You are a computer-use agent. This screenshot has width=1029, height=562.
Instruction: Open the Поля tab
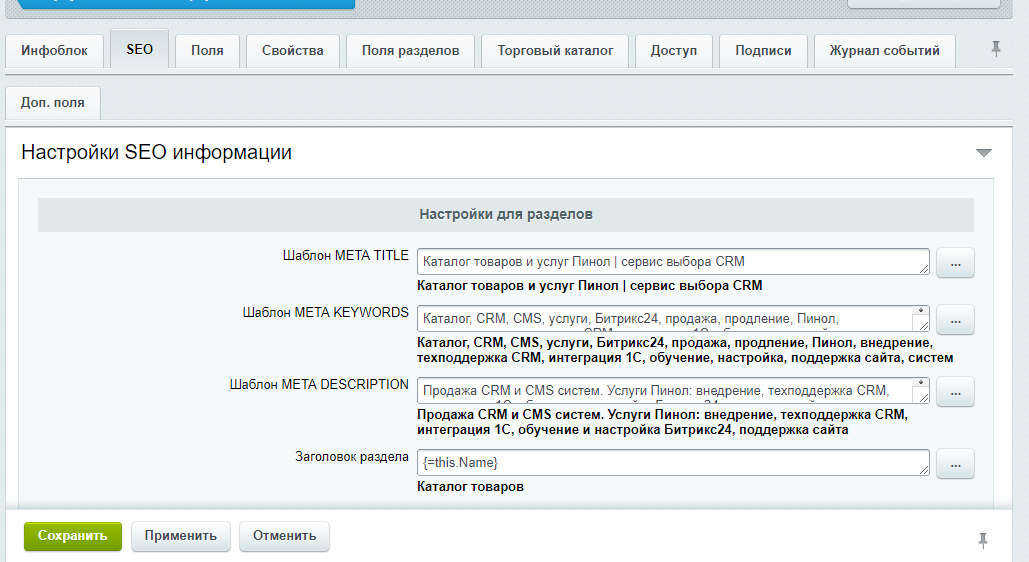(207, 50)
